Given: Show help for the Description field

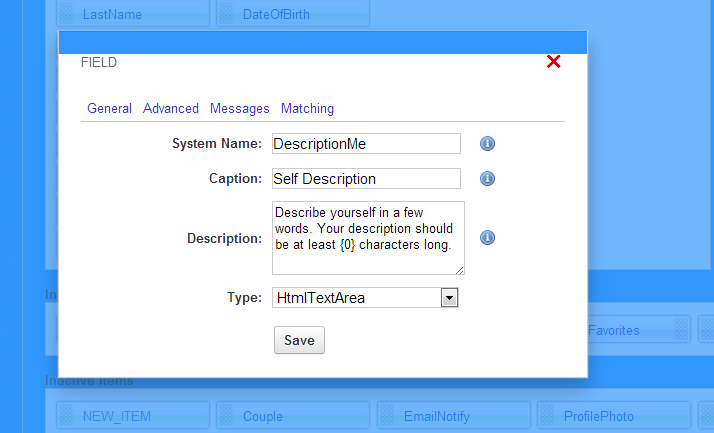Looking at the screenshot, I should click(488, 238).
